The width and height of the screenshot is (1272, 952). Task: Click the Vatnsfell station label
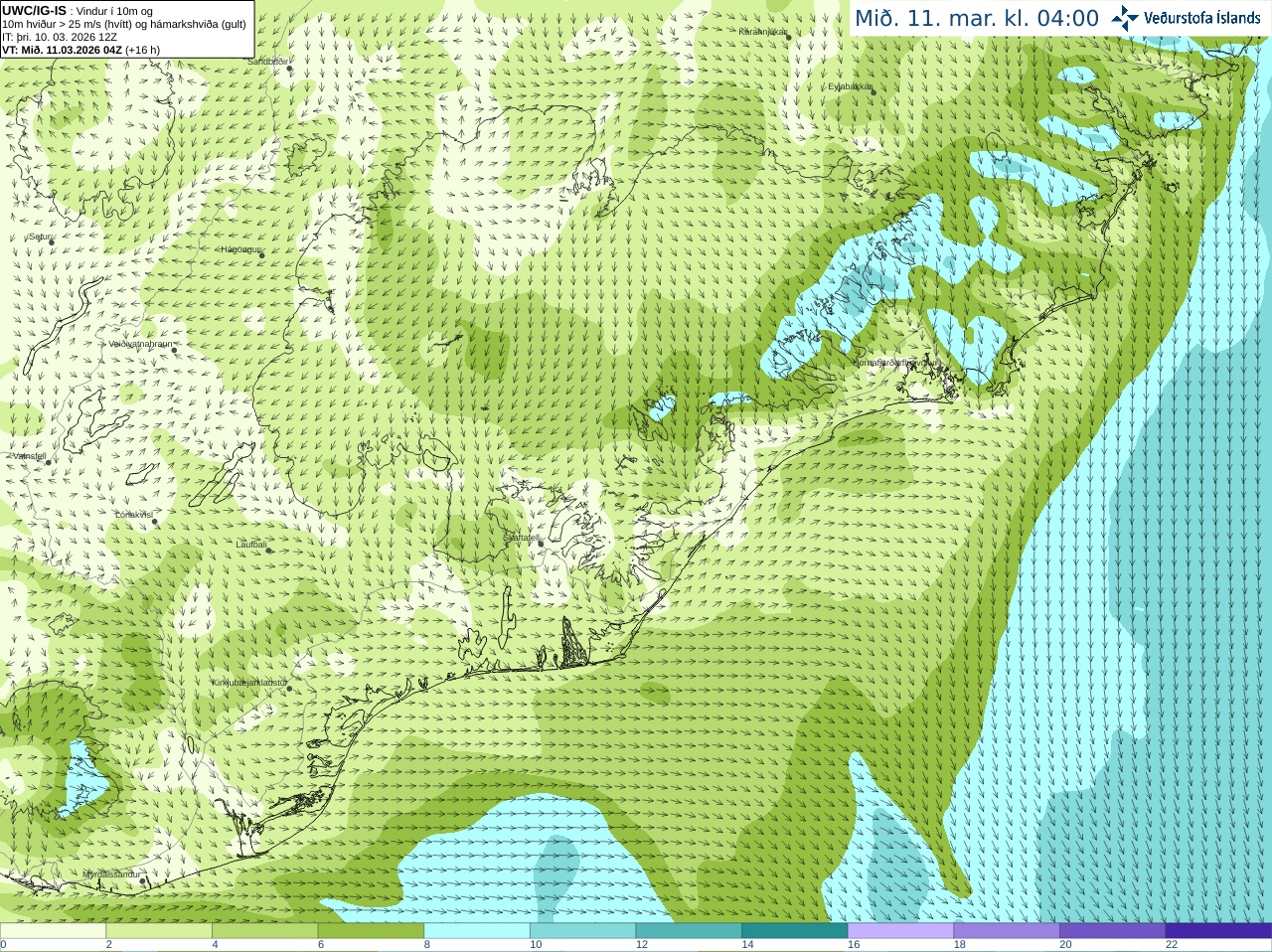[x=29, y=456]
